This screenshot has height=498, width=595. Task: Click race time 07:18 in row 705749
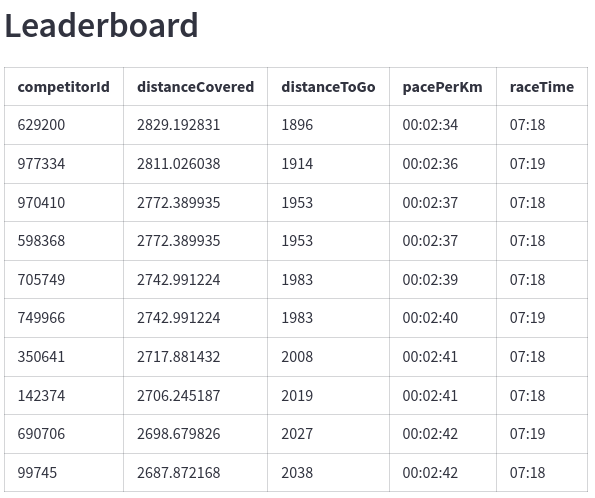pyautogui.click(x=527, y=280)
